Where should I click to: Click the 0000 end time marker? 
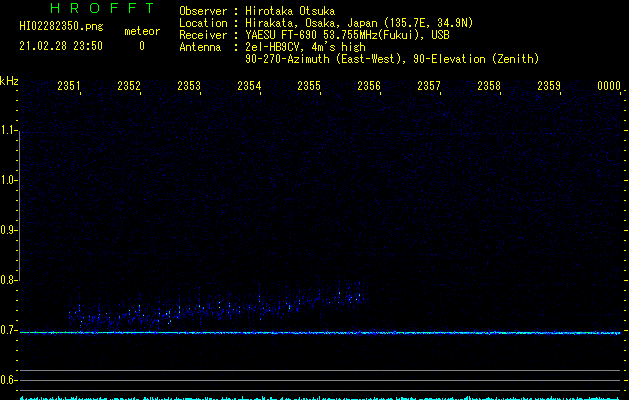(609, 85)
